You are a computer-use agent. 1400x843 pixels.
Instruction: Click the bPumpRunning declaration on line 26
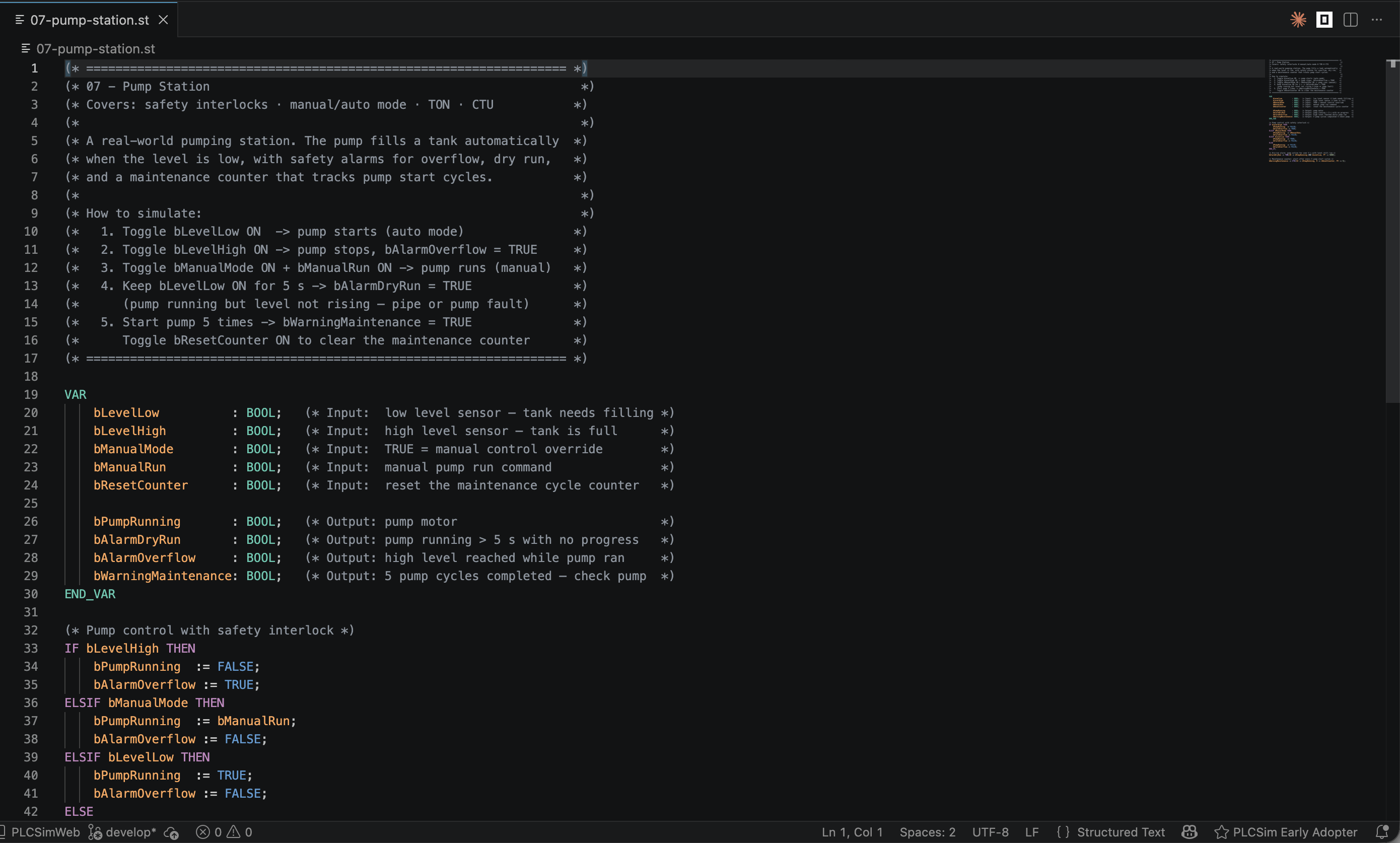click(137, 522)
